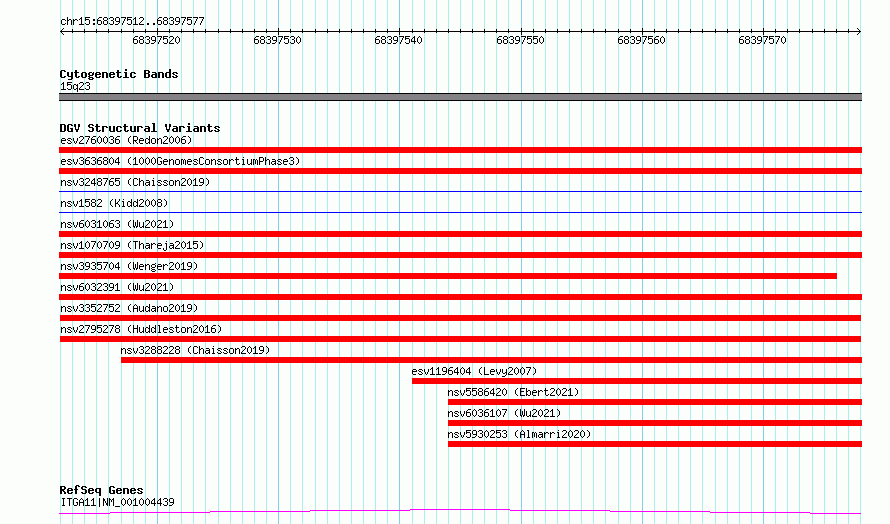Open variant nsv3935704 (Wenger2019) label
This screenshot has height=524, width=890.
coord(129,266)
